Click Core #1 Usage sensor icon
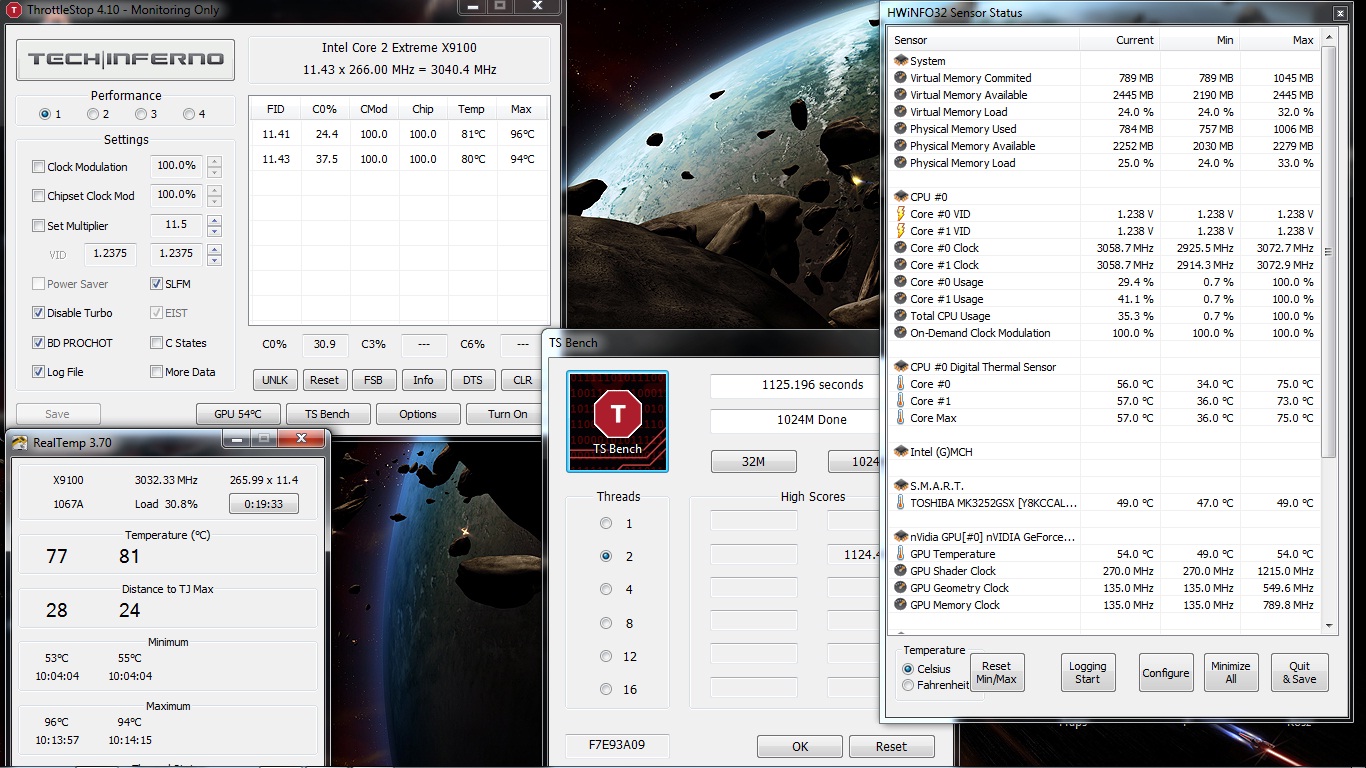Screen dimensions: 1366x768 (901, 299)
